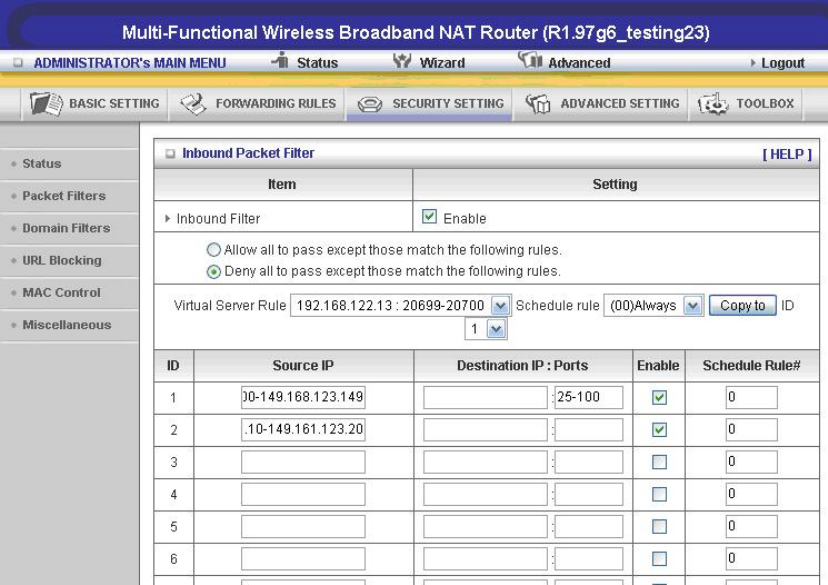The height and width of the screenshot is (585, 828).
Task: Click the Logout arrow icon
Action: (x=753, y=63)
